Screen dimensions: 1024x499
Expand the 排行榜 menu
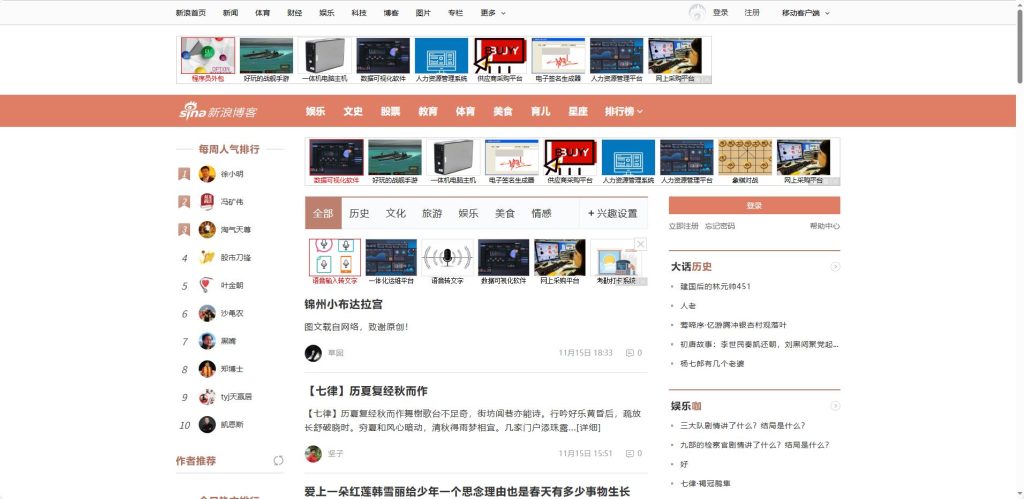[x=624, y=111]
